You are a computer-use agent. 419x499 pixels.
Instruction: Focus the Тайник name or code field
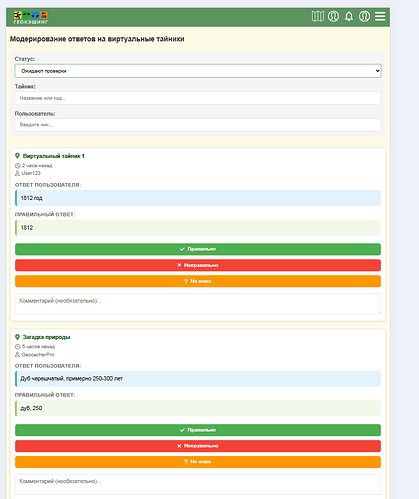pyautogui.click(x=198, y=98)
